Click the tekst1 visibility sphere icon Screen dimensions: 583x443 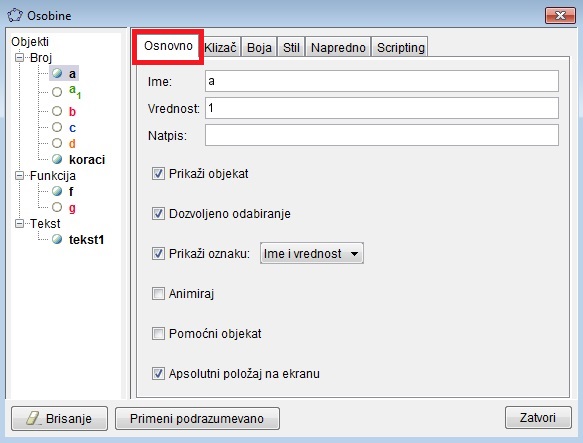(x=57, y=239)
